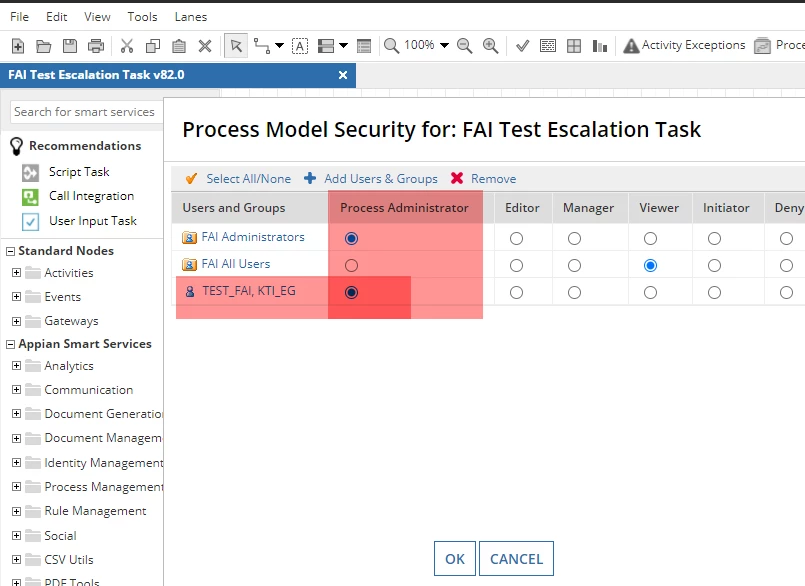
Task: Expand Gateways folder
Action: click(16, 322)
